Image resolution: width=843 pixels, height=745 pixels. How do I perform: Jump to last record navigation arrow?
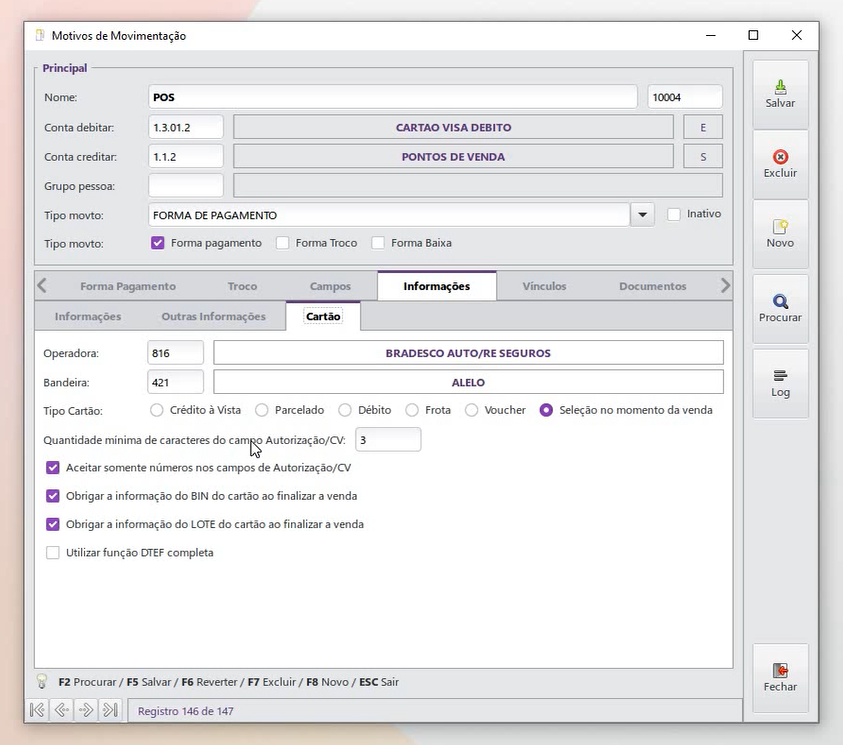(110, 711)
